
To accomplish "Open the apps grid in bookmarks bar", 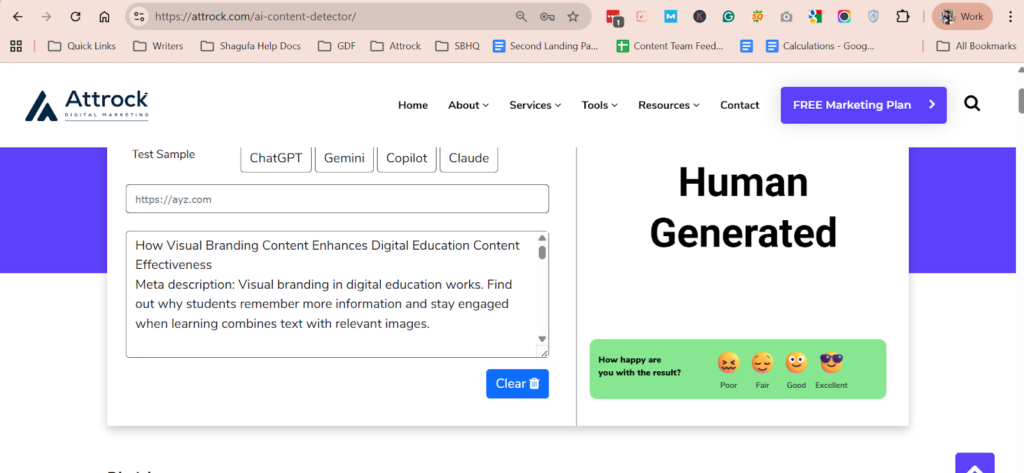I will pyautogui.click(x=16, y=46).
